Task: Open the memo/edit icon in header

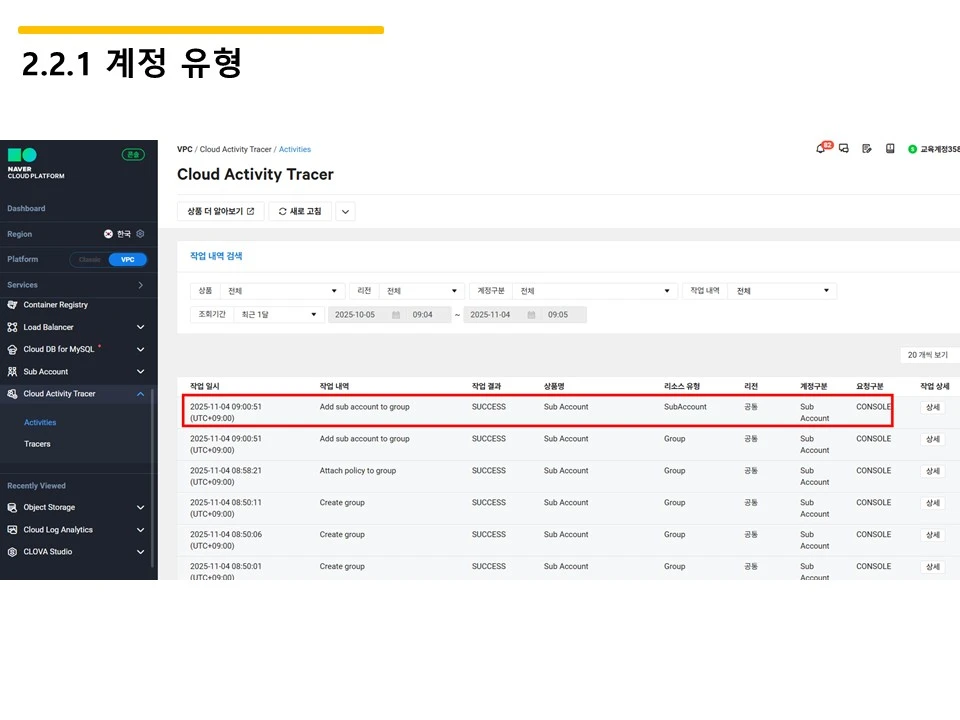Action: tap(866, 148)
